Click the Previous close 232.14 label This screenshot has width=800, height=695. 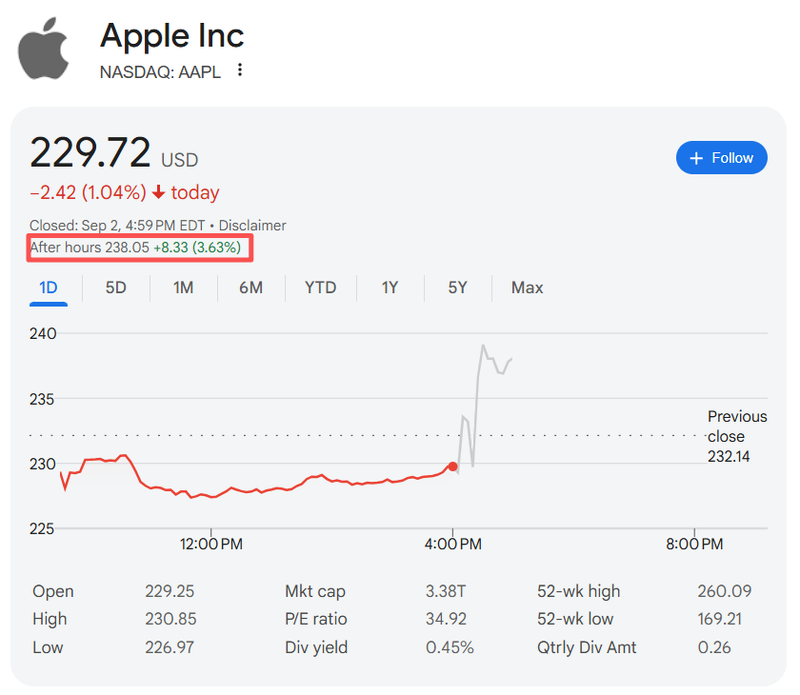pyautogui.click(x=737, y=436)
